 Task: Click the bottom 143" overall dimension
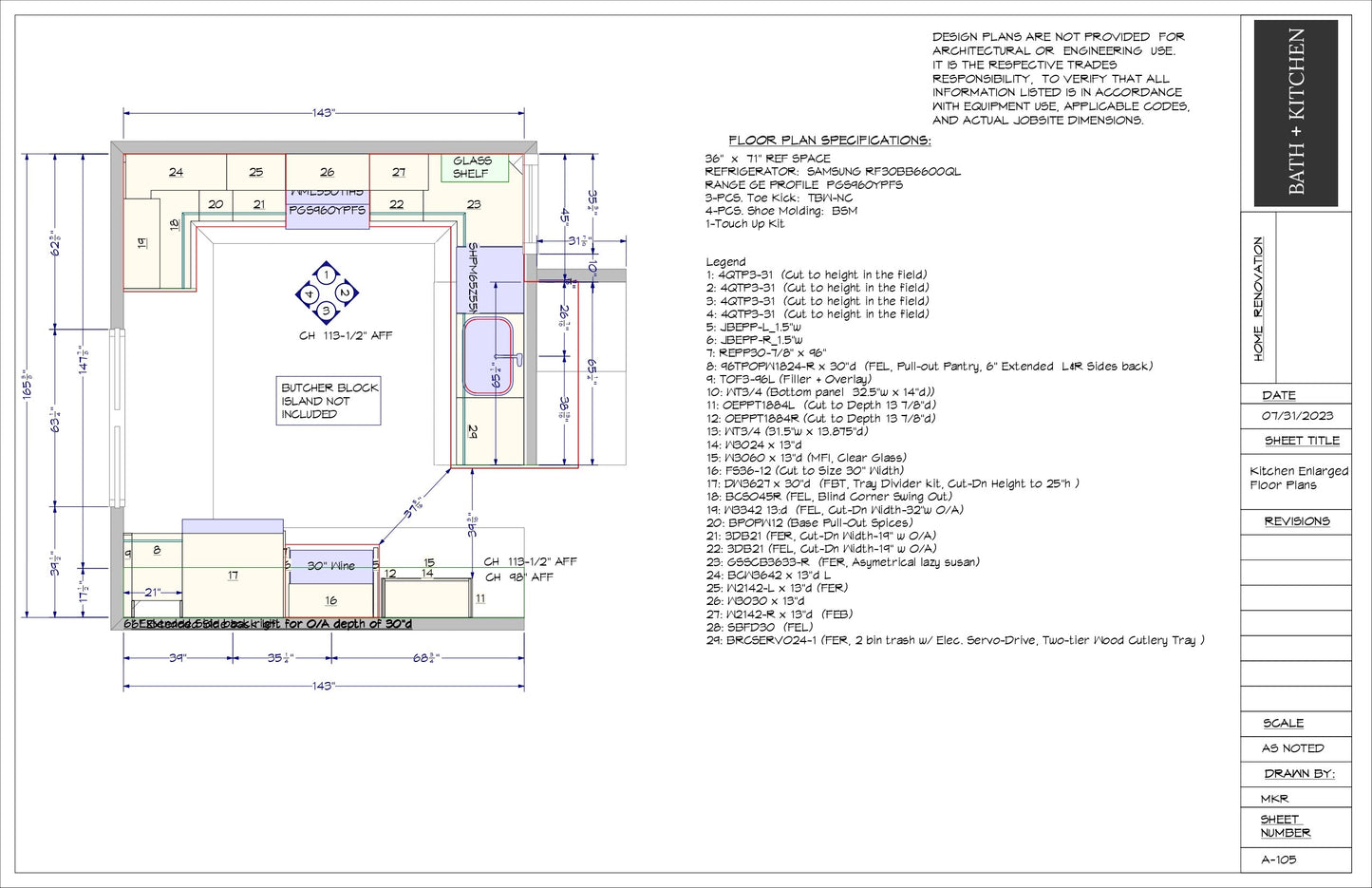324,686
